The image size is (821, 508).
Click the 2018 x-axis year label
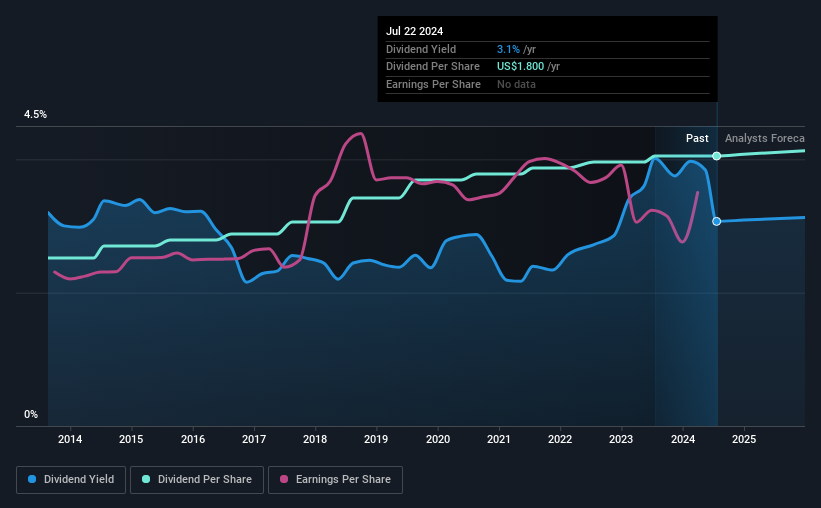tap(315, 439)
